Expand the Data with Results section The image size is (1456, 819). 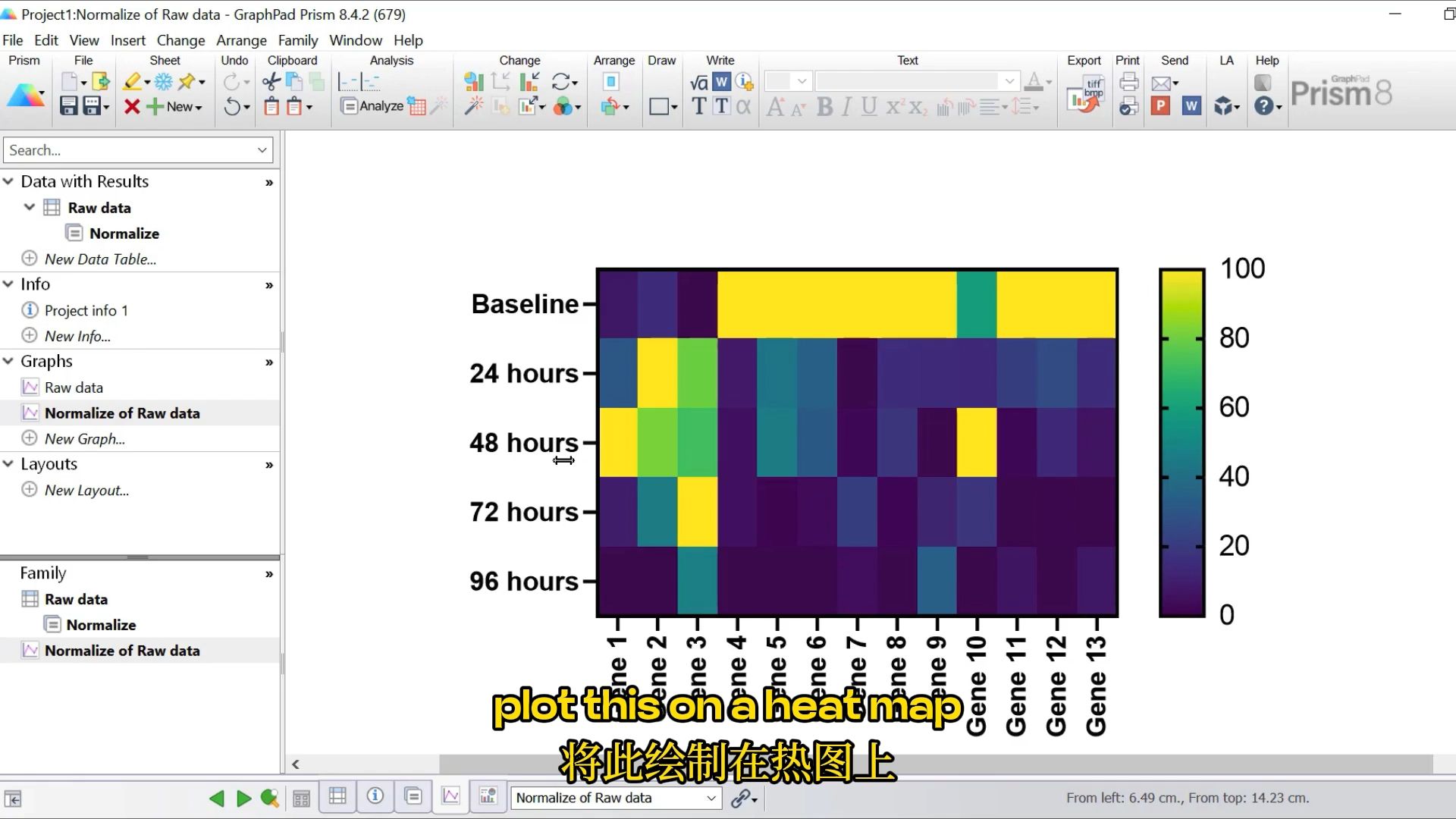click(x=8, y=181)
